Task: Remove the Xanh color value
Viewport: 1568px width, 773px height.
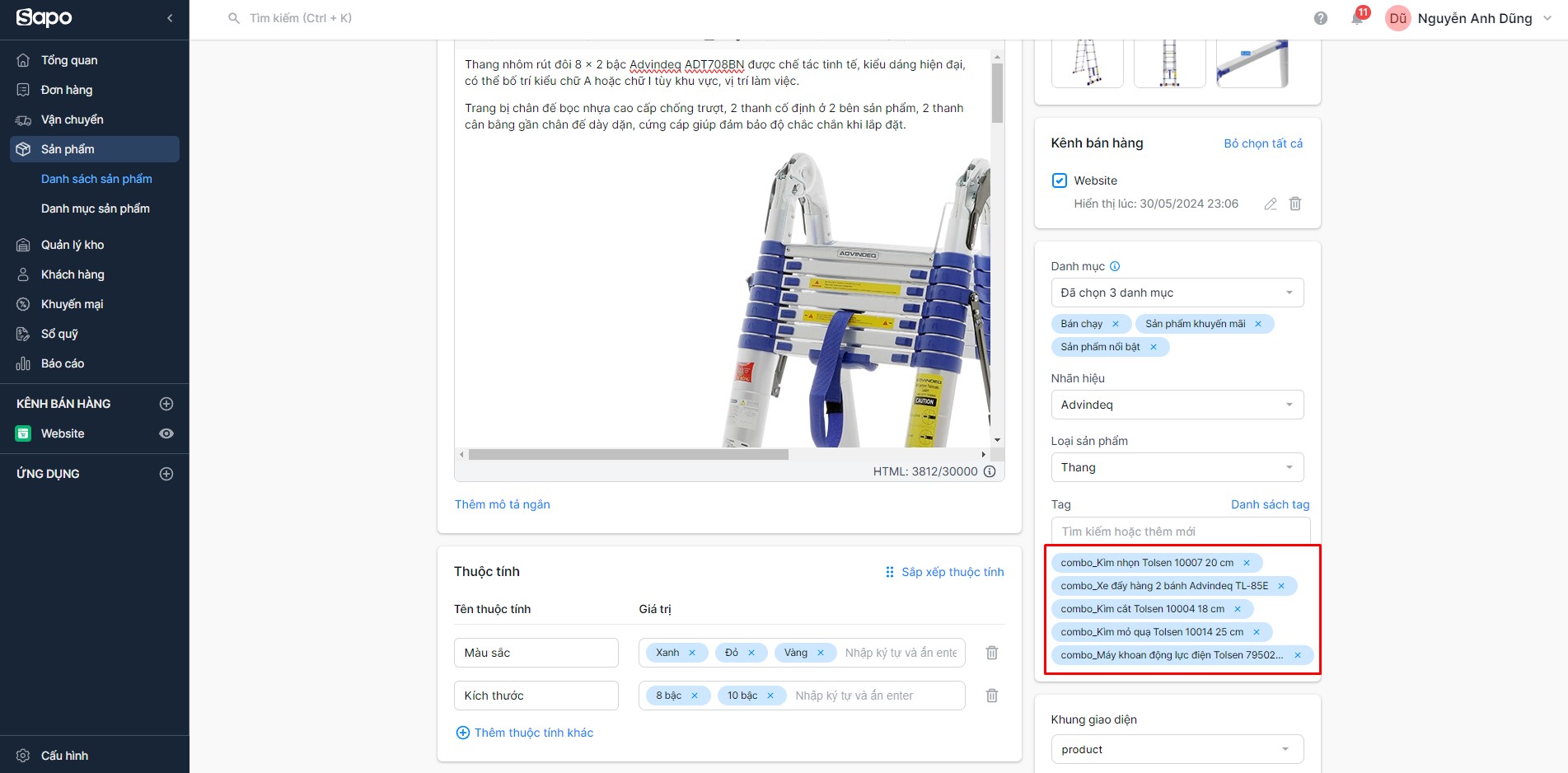Action: coord(692,653)
